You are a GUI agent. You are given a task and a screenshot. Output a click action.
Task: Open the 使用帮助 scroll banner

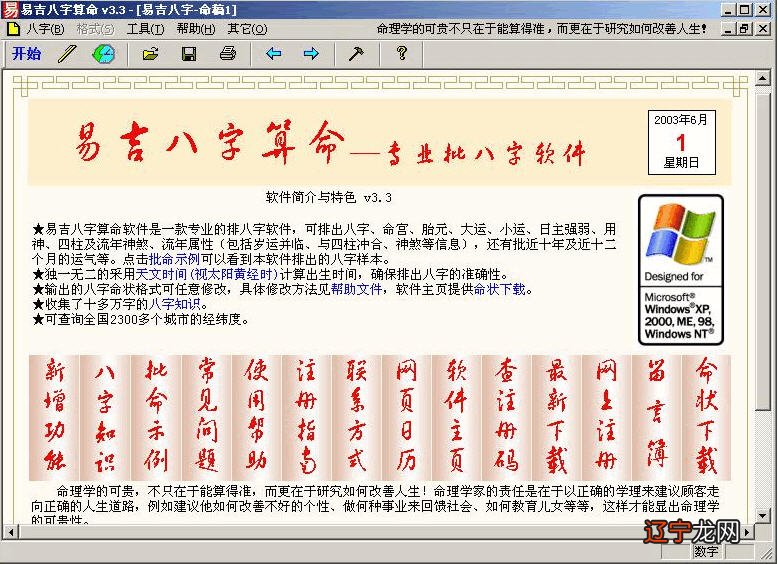click(256, 418)
